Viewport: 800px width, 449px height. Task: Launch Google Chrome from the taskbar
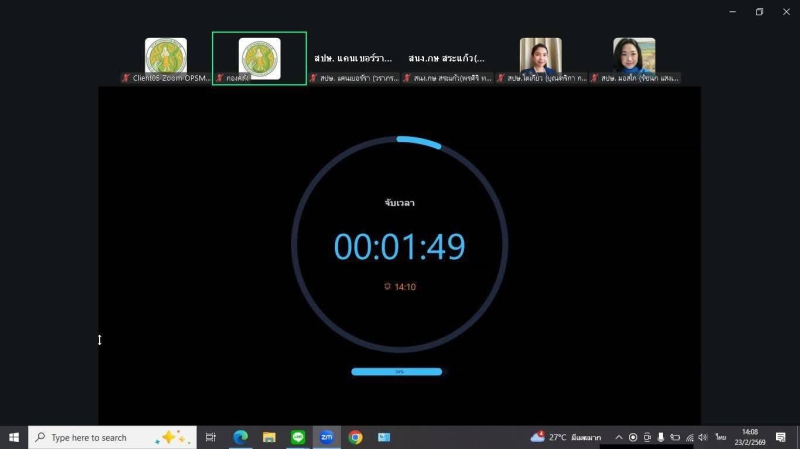coord(355,437)
